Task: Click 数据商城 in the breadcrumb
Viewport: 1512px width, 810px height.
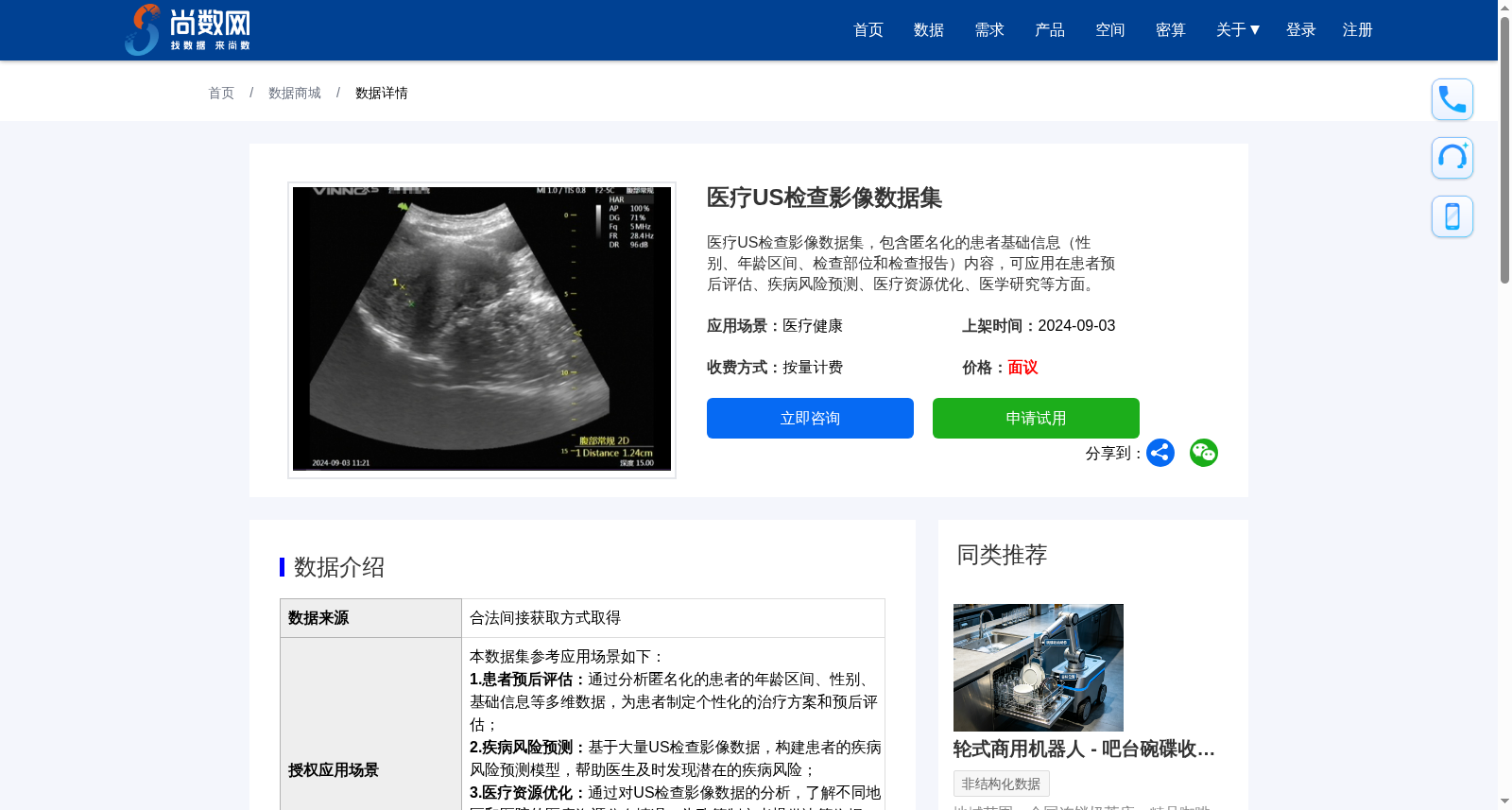Action: pos(295,93)
